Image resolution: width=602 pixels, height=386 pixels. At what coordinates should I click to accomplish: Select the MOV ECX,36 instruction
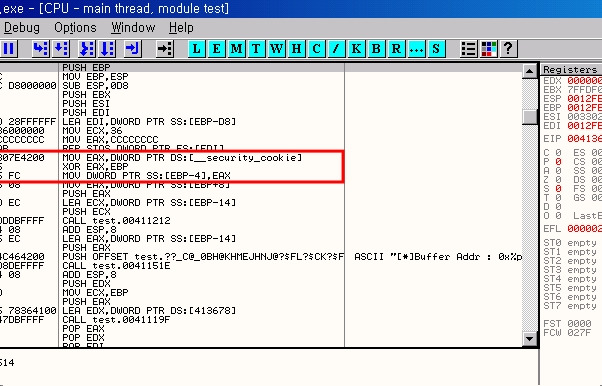pyautogui.click(x=93, y=131)
